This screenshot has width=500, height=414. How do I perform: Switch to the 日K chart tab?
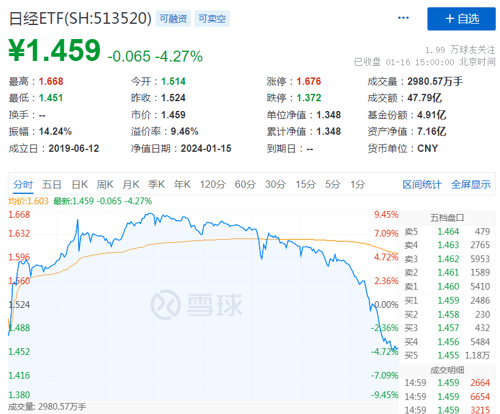tap(80, 184)
